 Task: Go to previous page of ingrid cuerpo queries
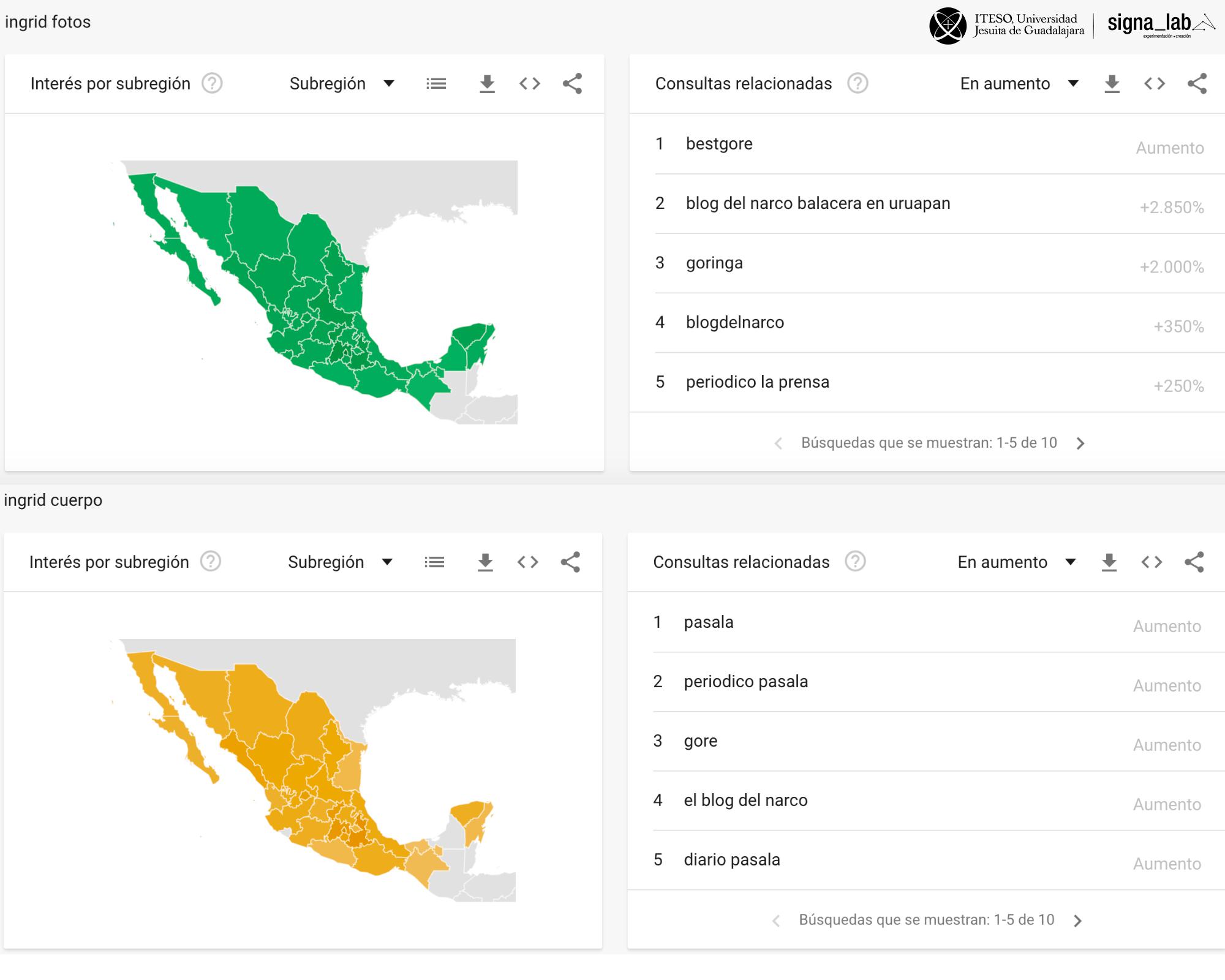(776, 921)
